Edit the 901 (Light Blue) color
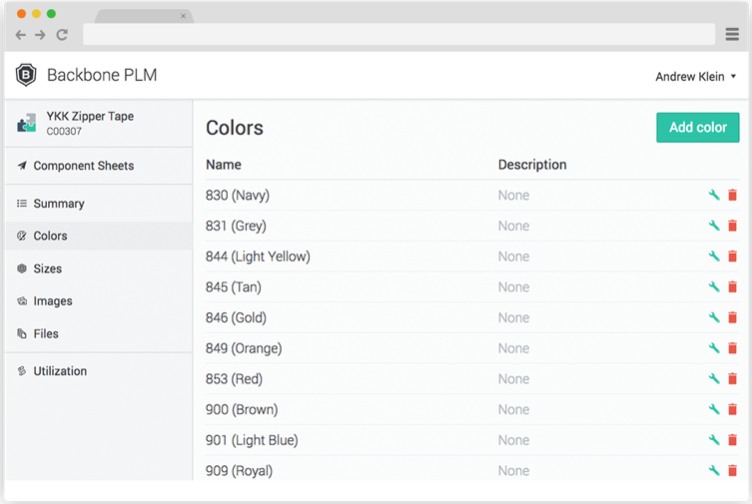Viewport: 752px width, 504px height. pyautogui.click(x=714, y=440)
